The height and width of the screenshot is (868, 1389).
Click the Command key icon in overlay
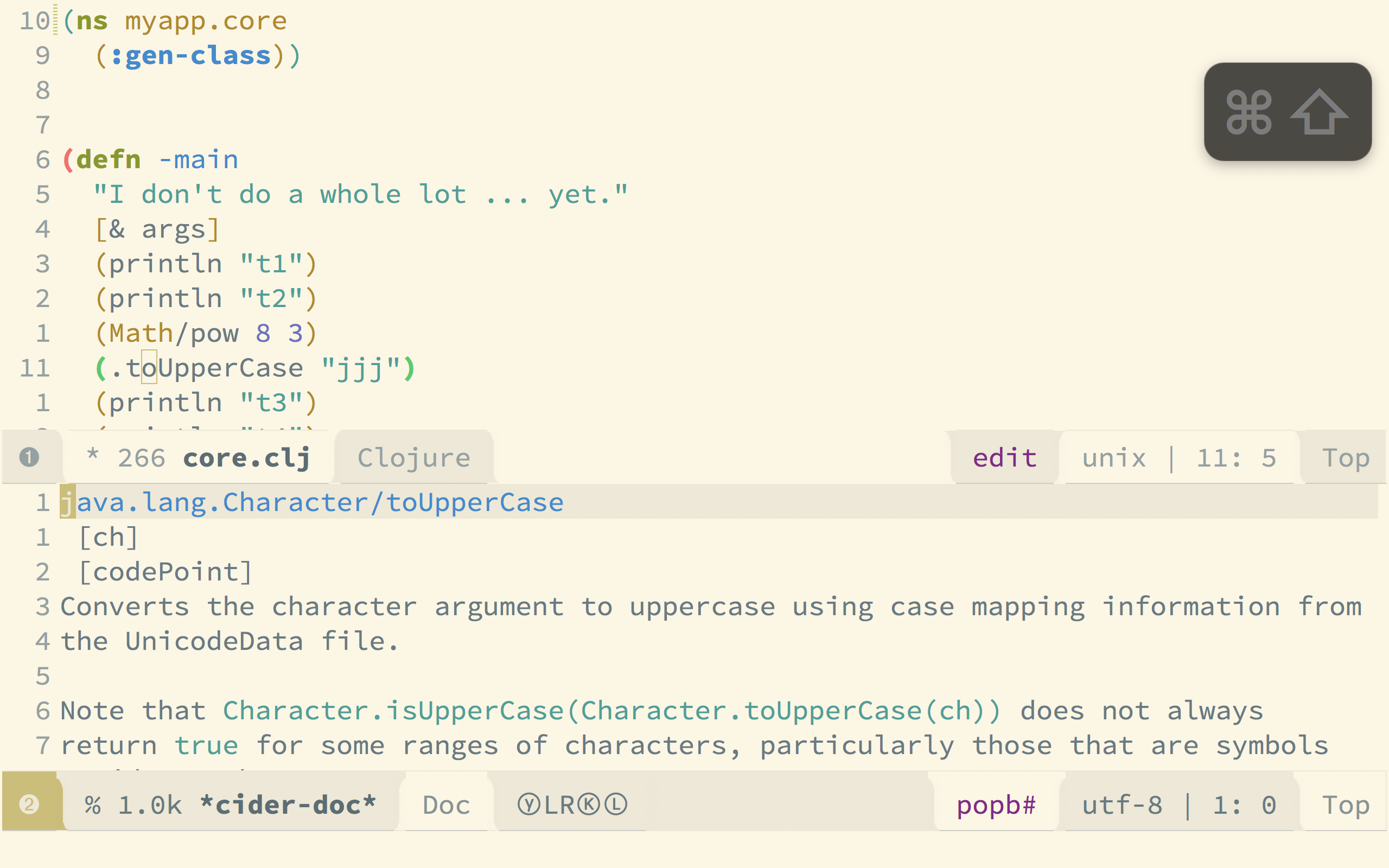click(x=1249, y=112)
